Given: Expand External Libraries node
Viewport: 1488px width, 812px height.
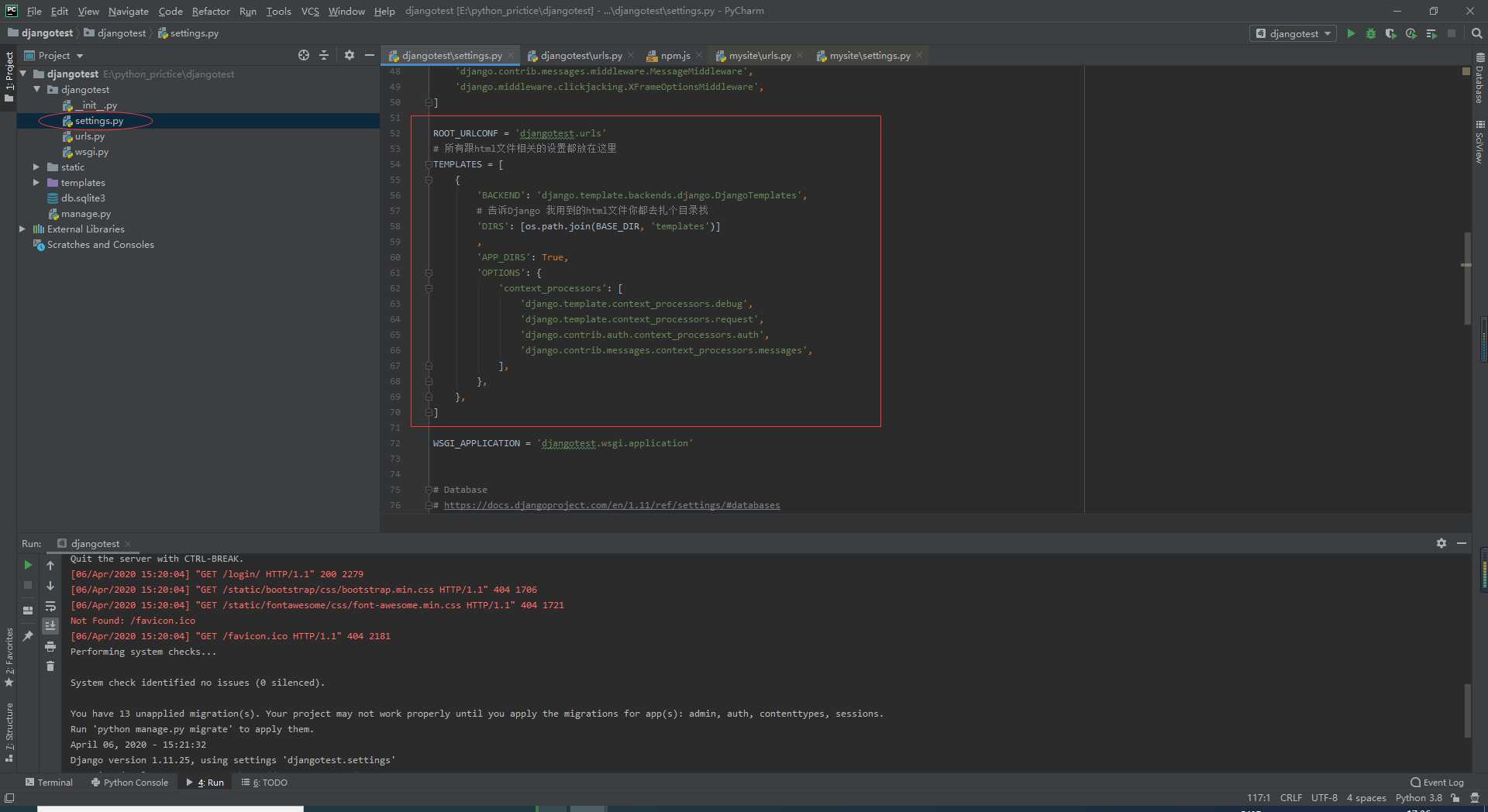Looking at the screenshot, I should 22,229.
